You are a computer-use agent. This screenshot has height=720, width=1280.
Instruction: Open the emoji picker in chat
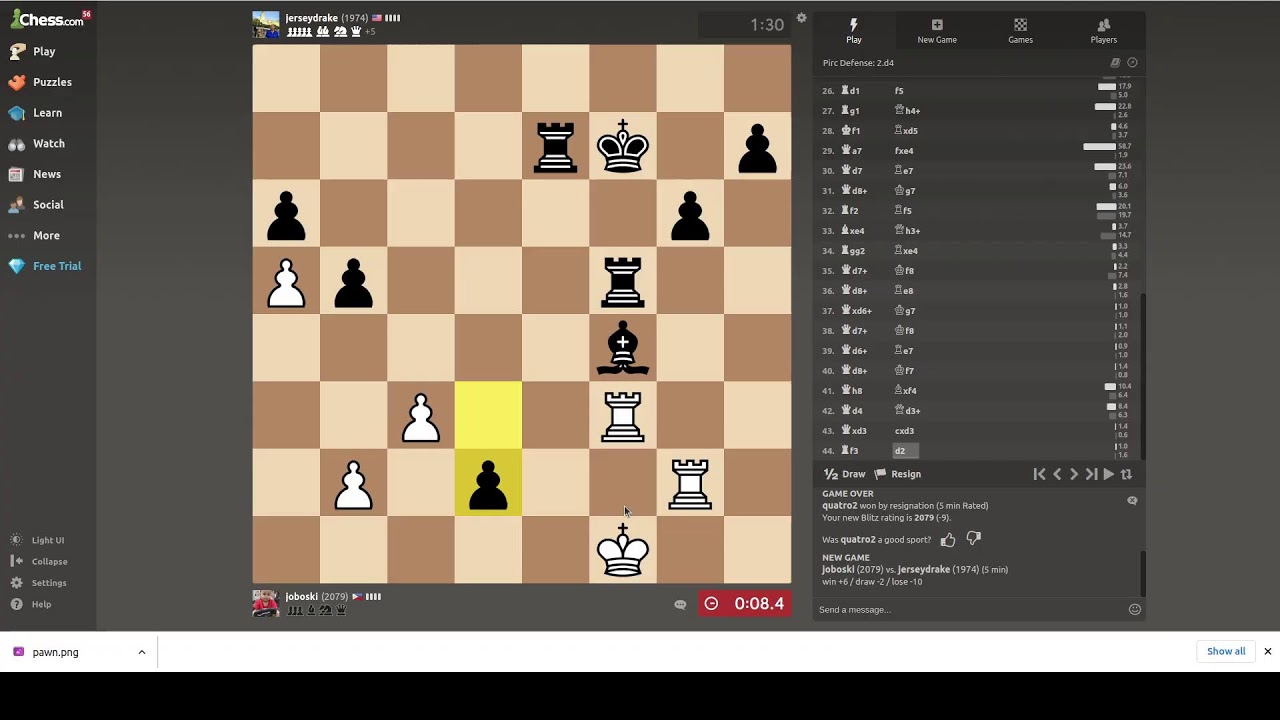[x=1135, y=610]
